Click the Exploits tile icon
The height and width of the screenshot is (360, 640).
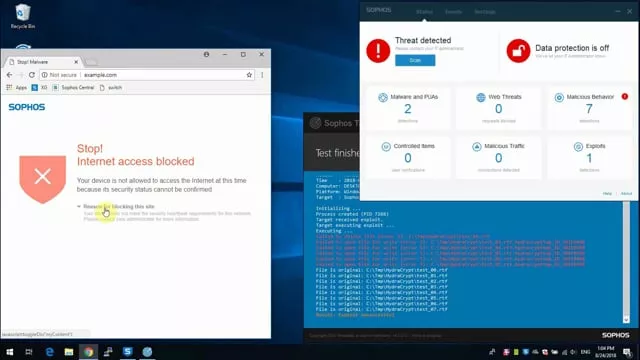tap(578, 147)
